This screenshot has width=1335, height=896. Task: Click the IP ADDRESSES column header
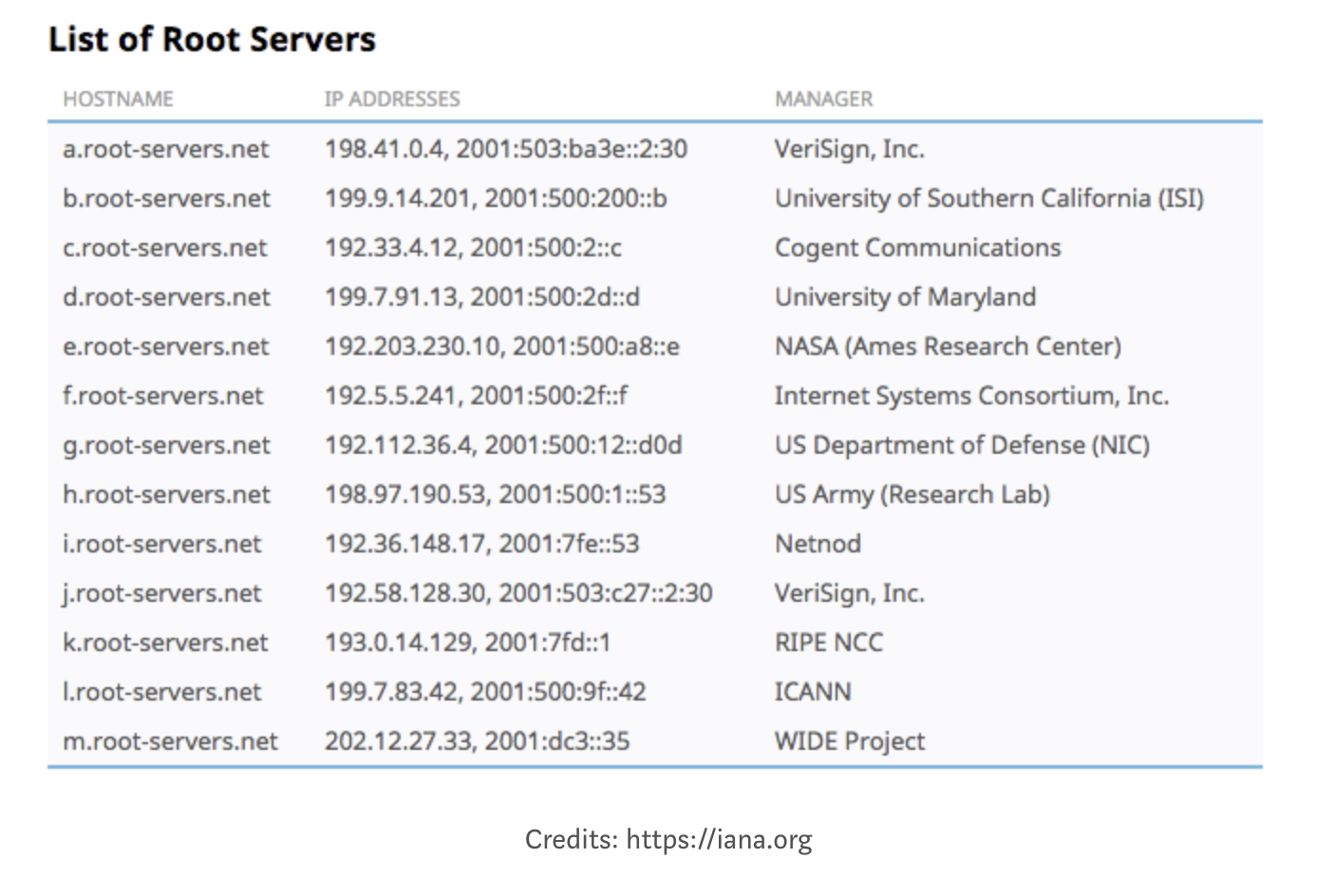click(391, 99)
